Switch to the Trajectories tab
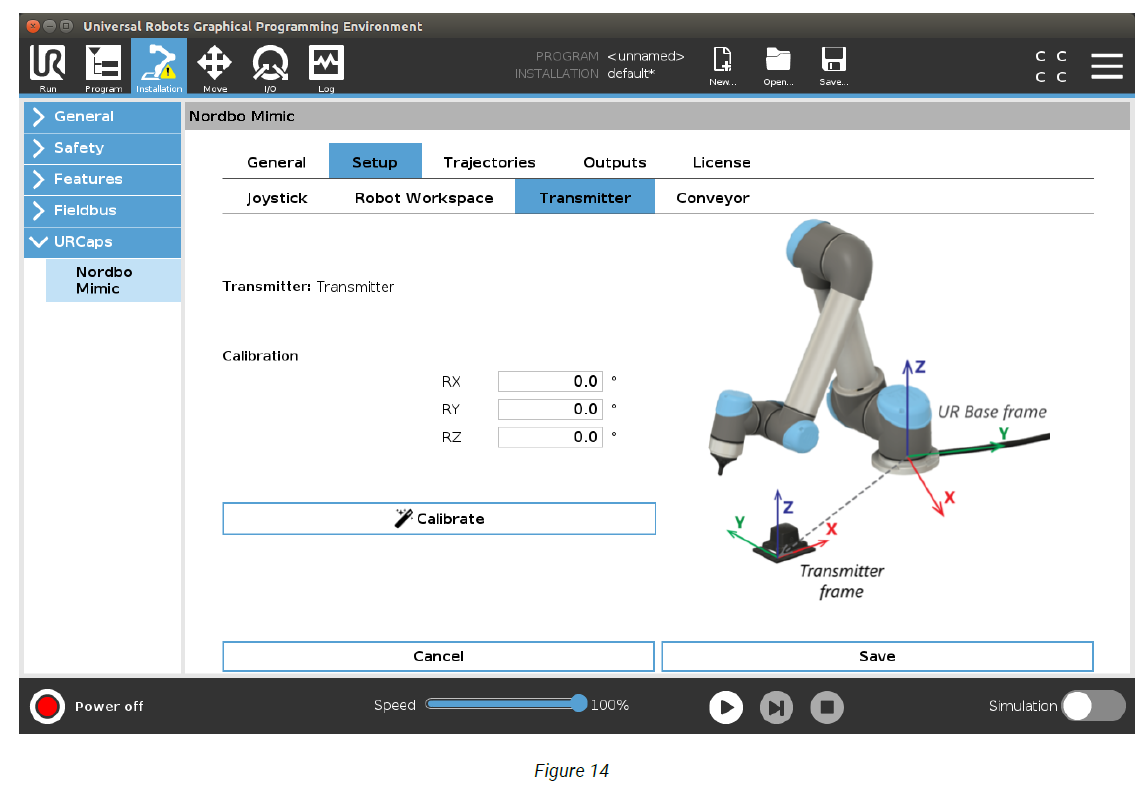This screenshot has height=791, width=1139. click(x=489, y=162)
